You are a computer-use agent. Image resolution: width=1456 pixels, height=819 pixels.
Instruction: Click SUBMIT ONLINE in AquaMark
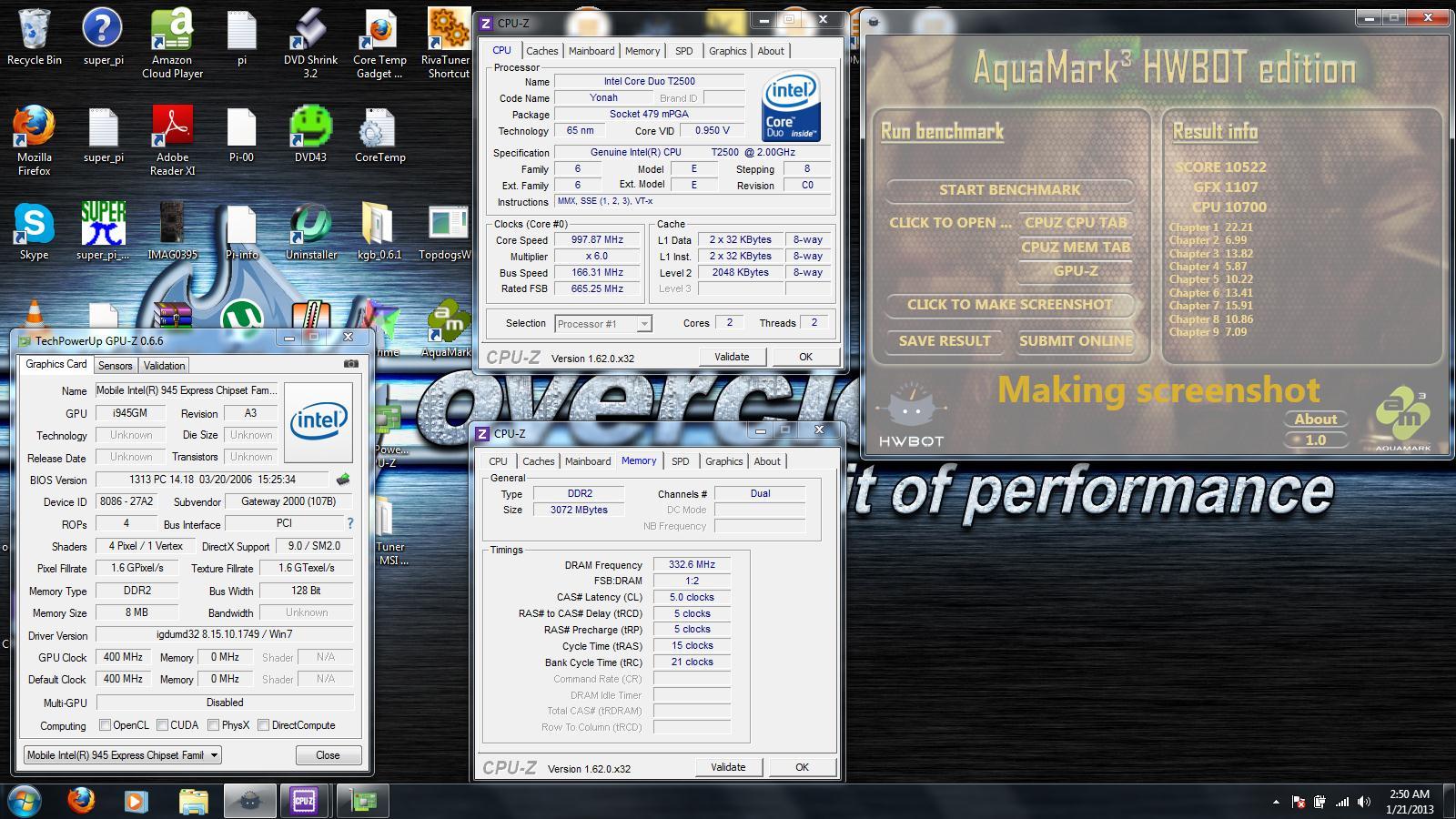coord(1076,341)
